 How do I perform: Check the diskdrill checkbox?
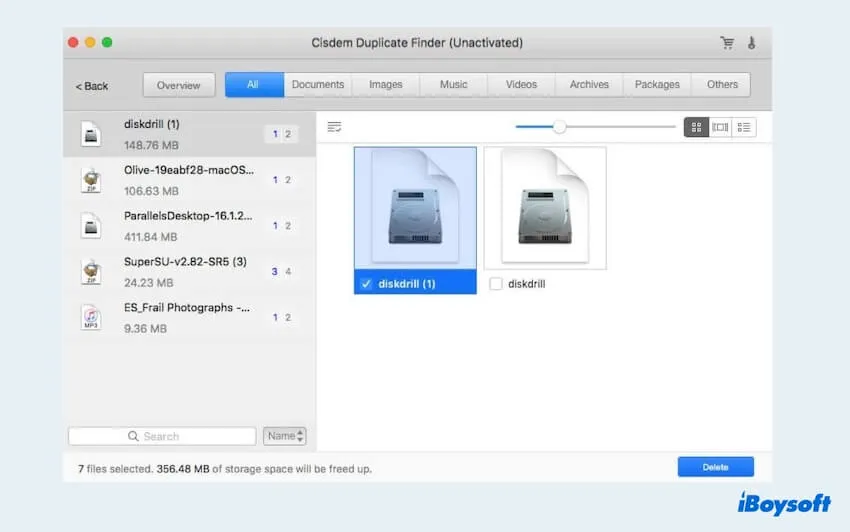pos(495,284)
